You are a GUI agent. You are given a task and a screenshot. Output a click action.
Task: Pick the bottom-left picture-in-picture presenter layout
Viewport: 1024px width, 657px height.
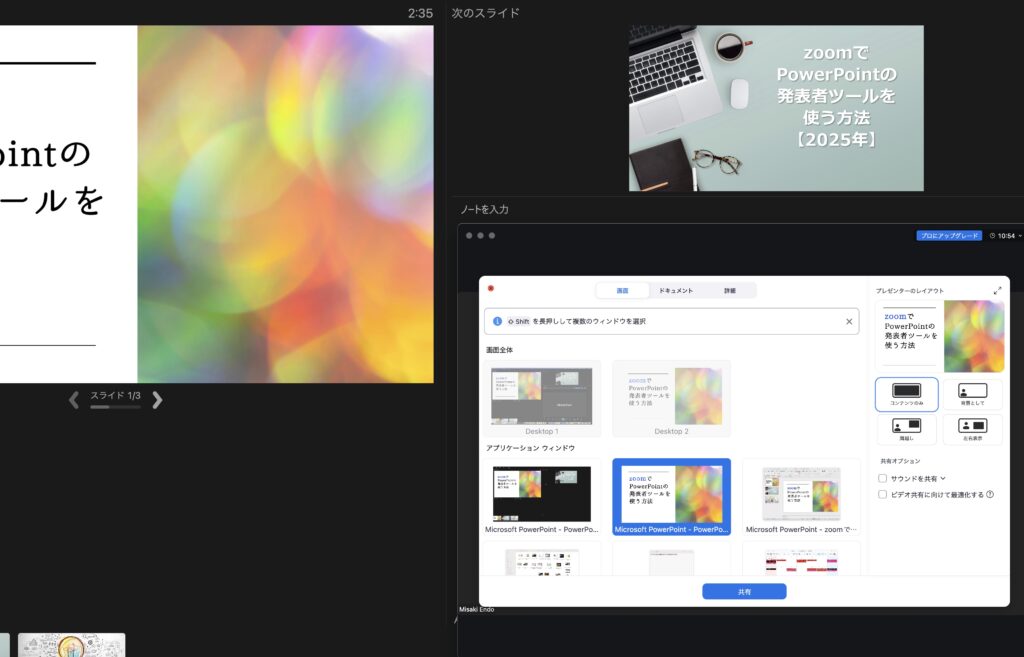(x=906, y=428)
